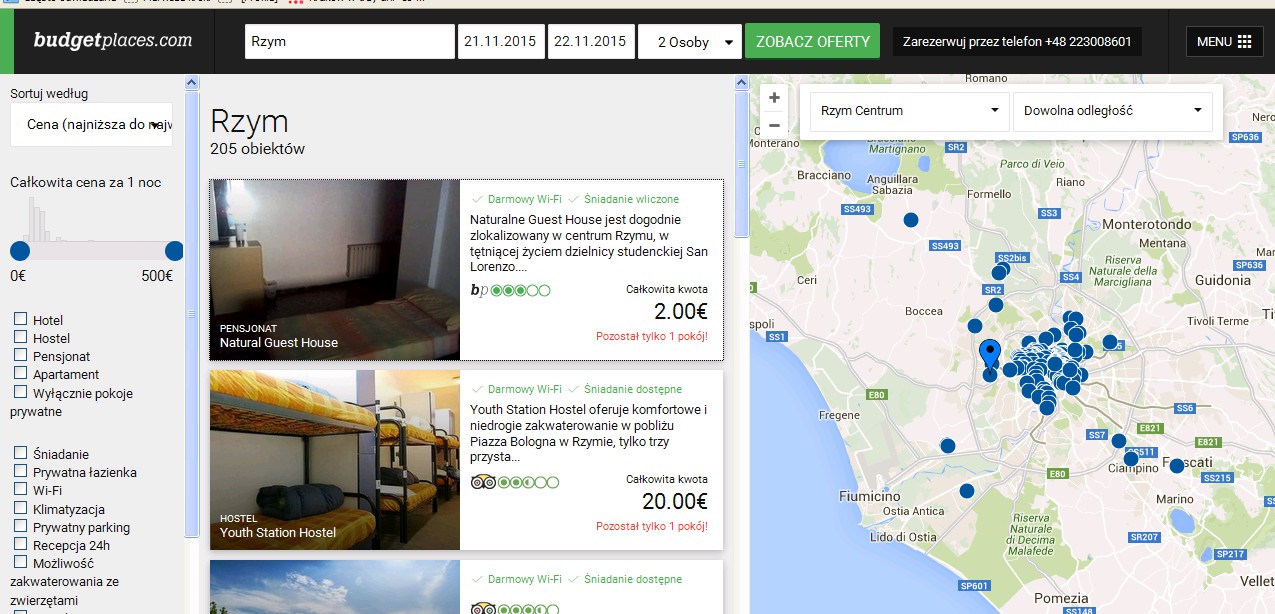Click bp rating of Natural Guest House
Viewport: 1275px width, 614px height.
510,291
